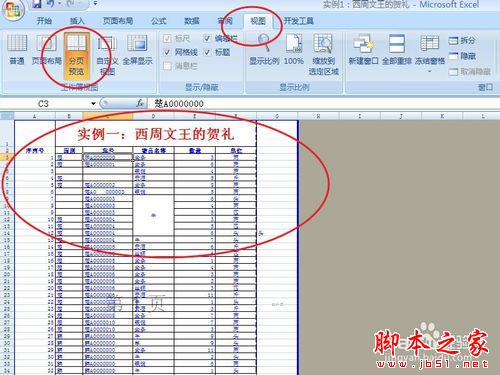Viewport: 500px width, 375px height.
Task: Click 取消隐藏 unhide window
Action: pyautogui.click(x=470, y=71)
